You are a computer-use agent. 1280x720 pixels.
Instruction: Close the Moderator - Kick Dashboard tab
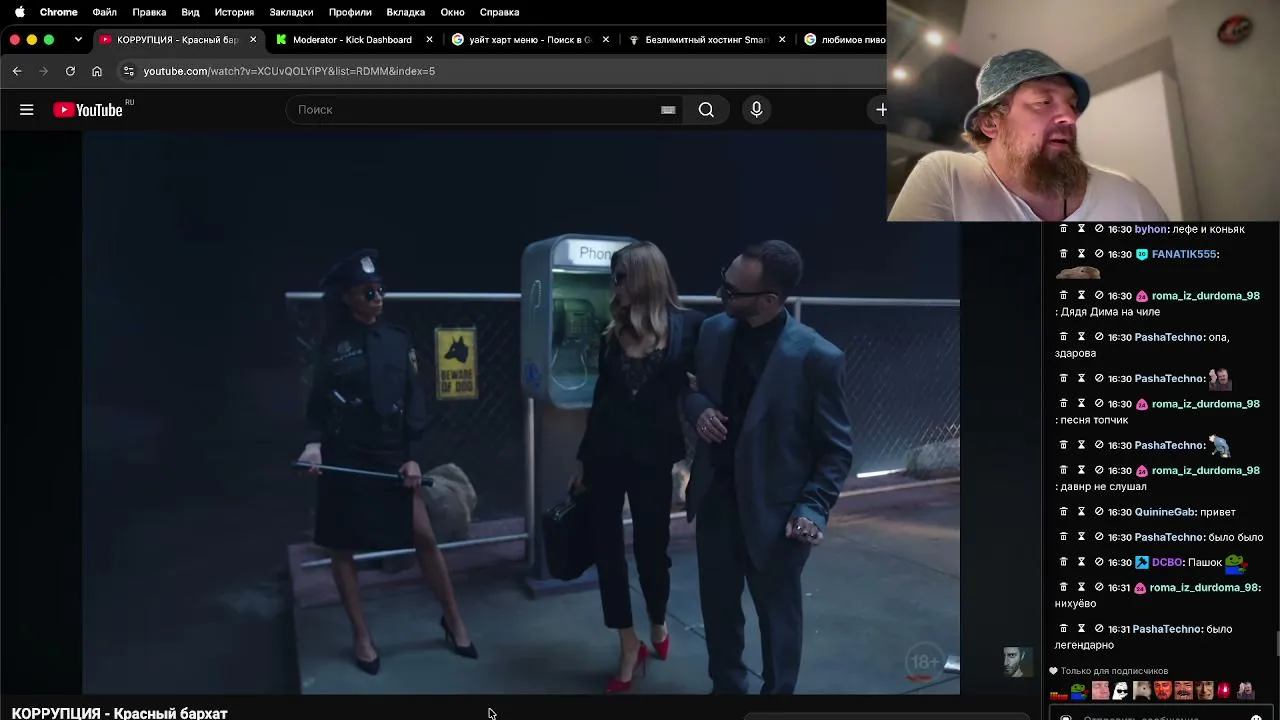point(430,40)
